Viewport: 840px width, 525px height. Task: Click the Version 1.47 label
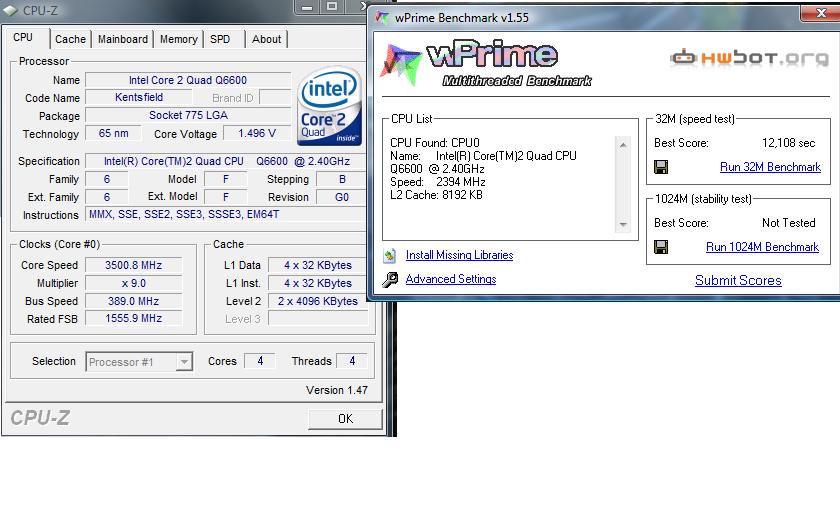336,390
